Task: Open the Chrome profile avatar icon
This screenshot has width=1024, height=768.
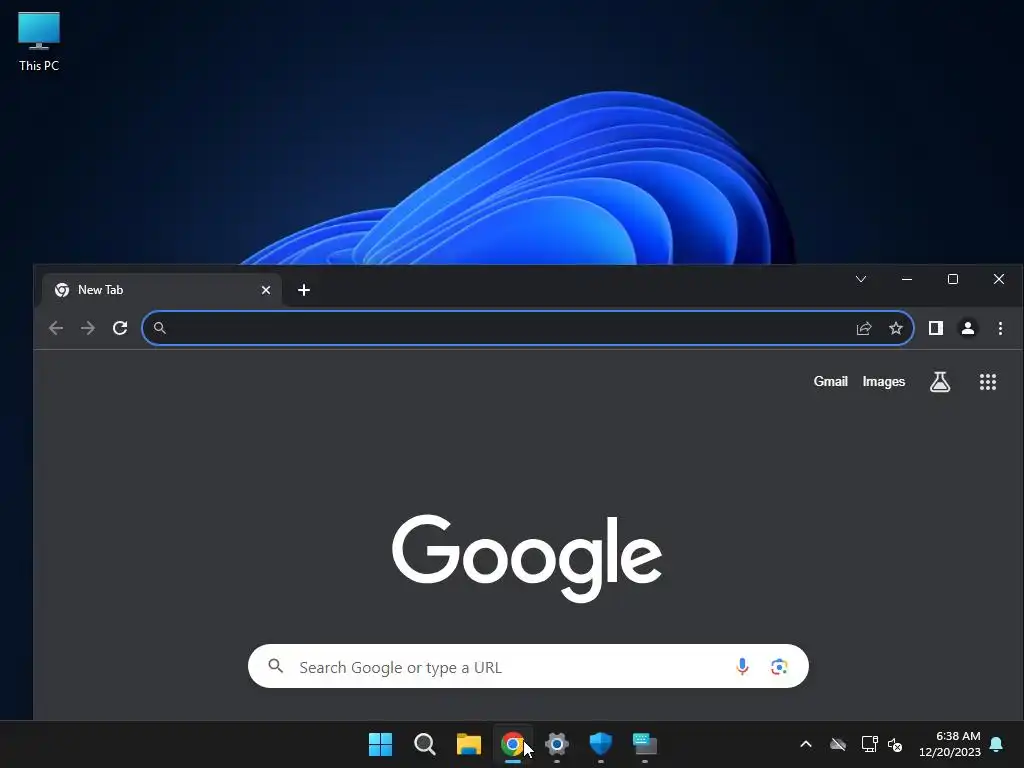Action: 968,328
